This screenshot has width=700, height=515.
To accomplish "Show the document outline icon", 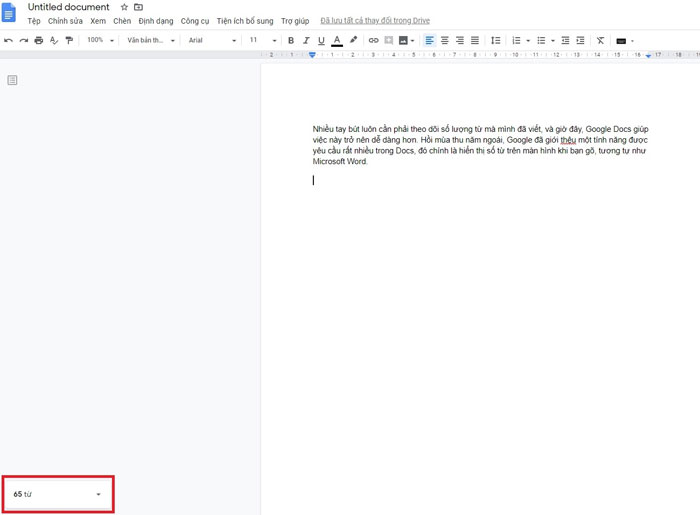I will pos(12,80).
